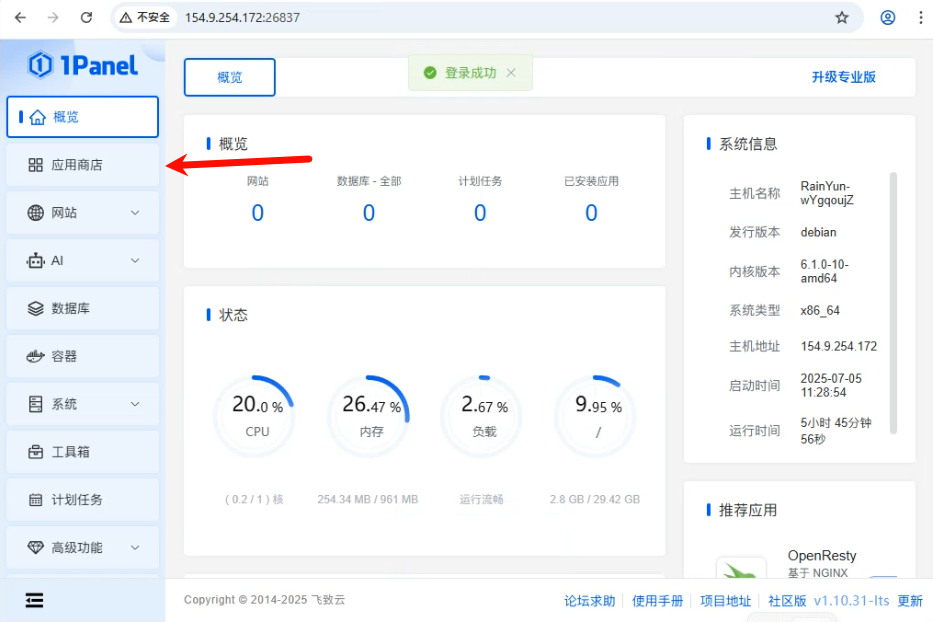Go back with browser back arrow
This screenshot has height=622, width=933.
pos(20,17)
